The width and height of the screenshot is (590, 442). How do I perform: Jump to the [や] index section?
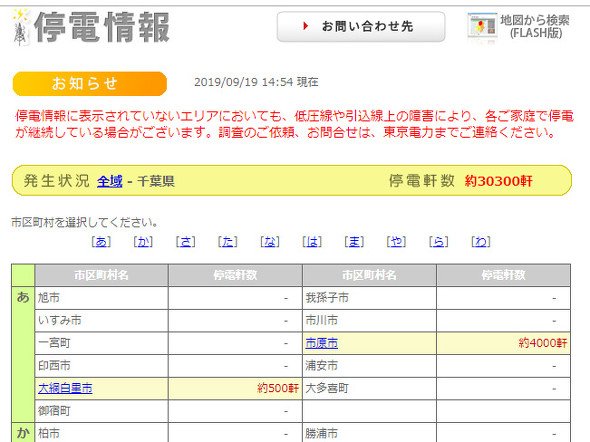click(396, 242)
